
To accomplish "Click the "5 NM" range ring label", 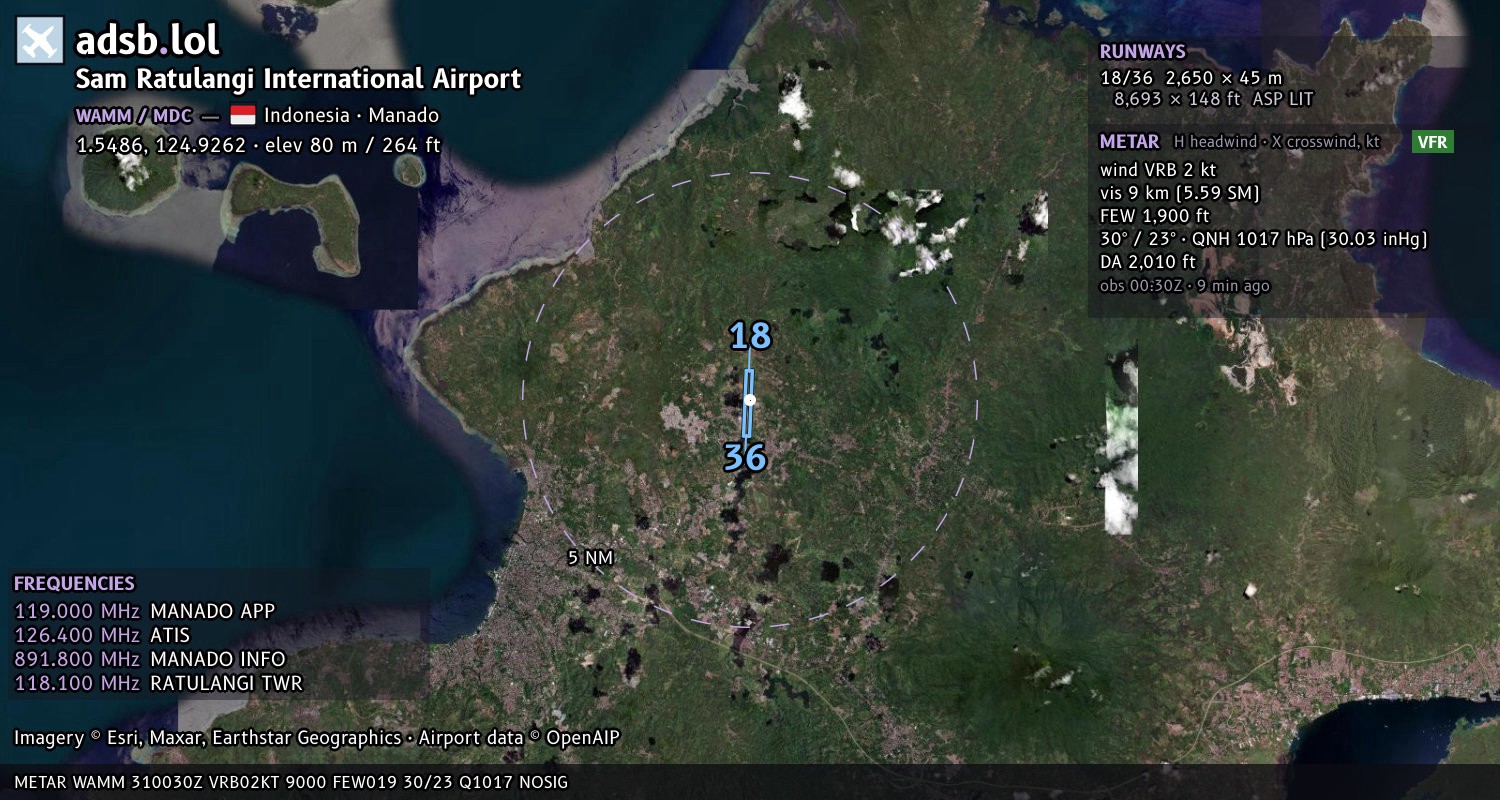I will [x=590, y=558].
